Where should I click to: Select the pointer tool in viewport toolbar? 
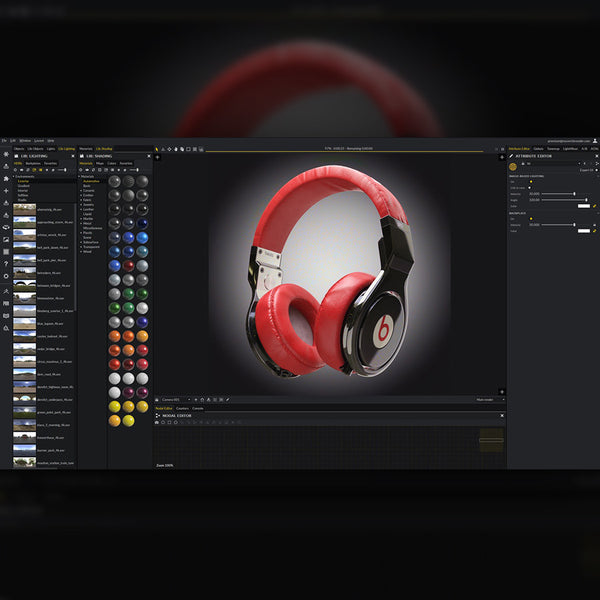tap(157, 149)
